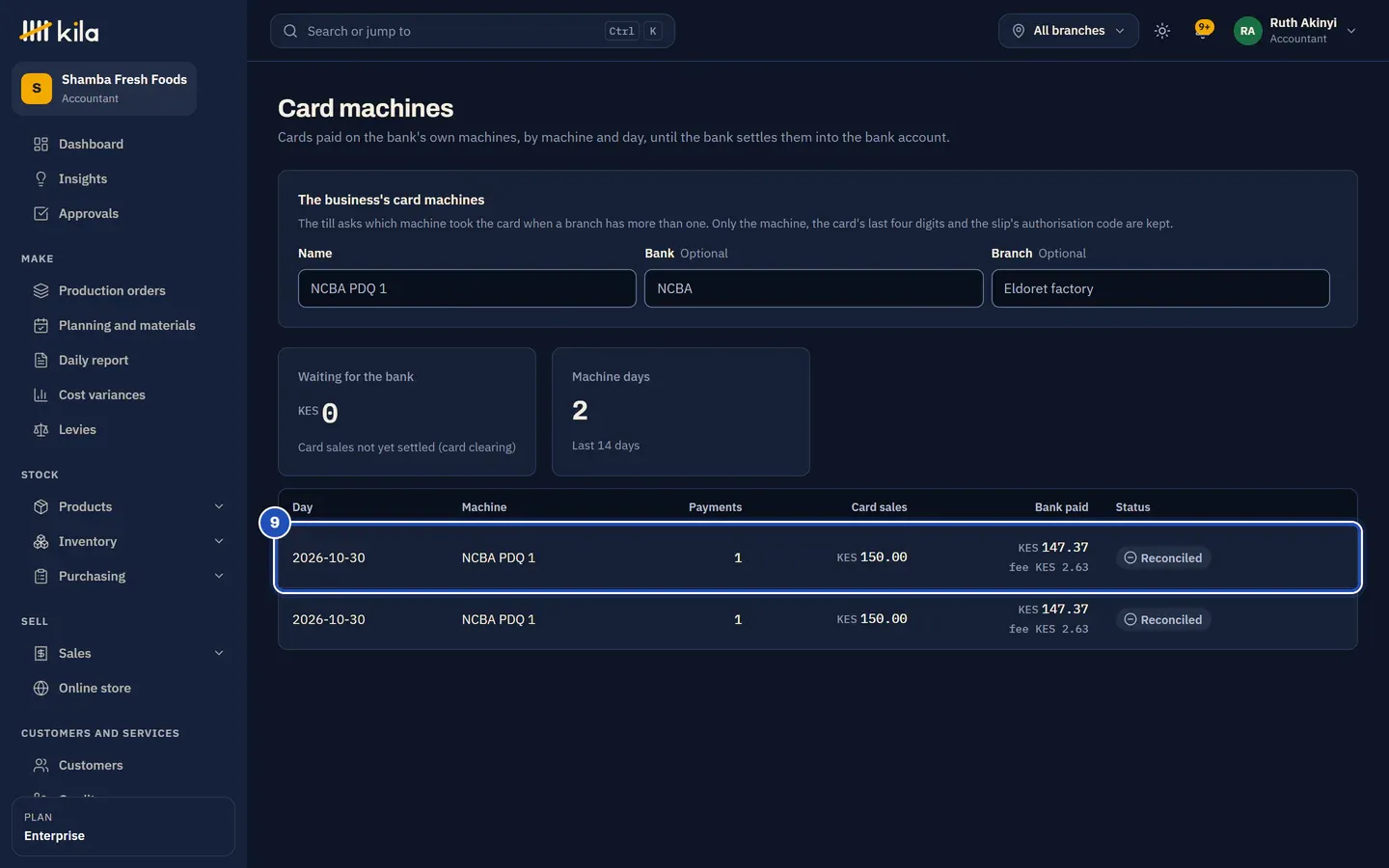Click the Day column header
This screenshot has width=1389, height=868.
(303, 507)
